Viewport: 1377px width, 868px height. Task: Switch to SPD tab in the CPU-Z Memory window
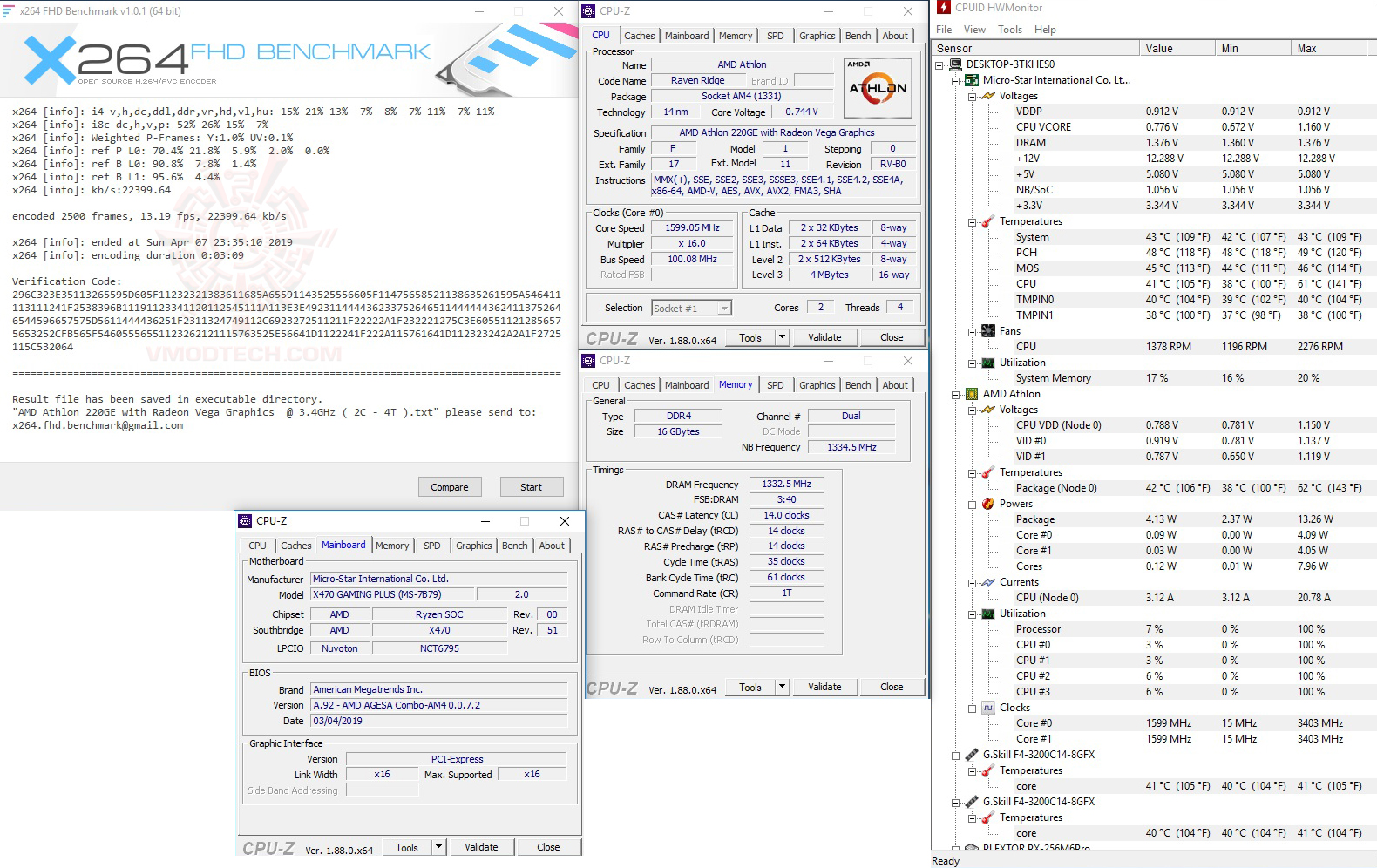775,385
